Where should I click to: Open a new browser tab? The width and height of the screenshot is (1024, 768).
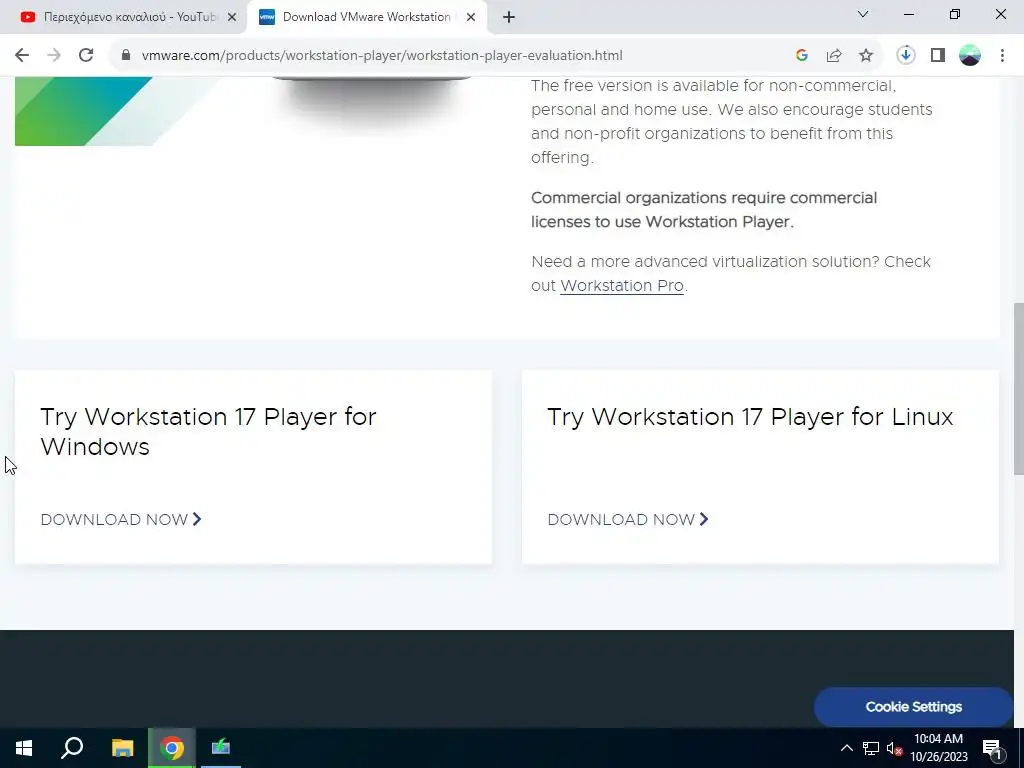[x=509, y=18]
